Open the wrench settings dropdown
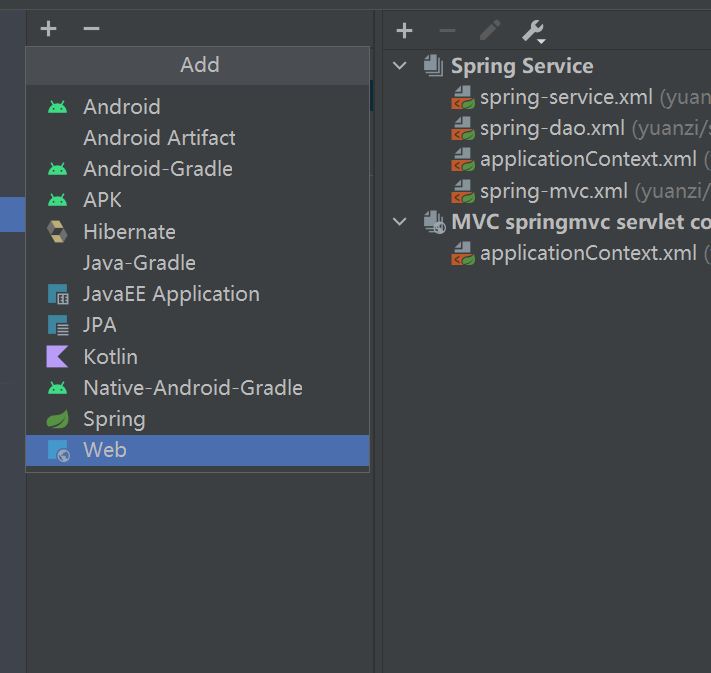 pyautogui.click(x=533, y=31)
